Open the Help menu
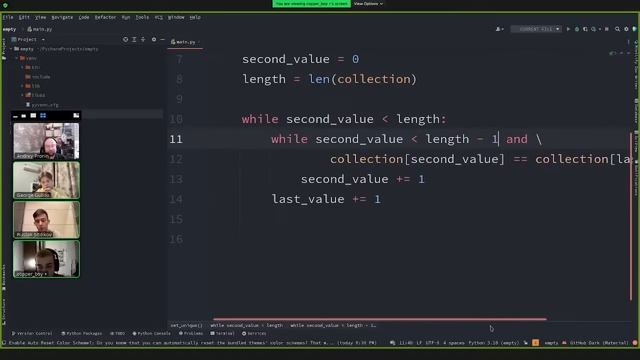The image size is (640, 360). pyautogui.click(x=195, y=17)
